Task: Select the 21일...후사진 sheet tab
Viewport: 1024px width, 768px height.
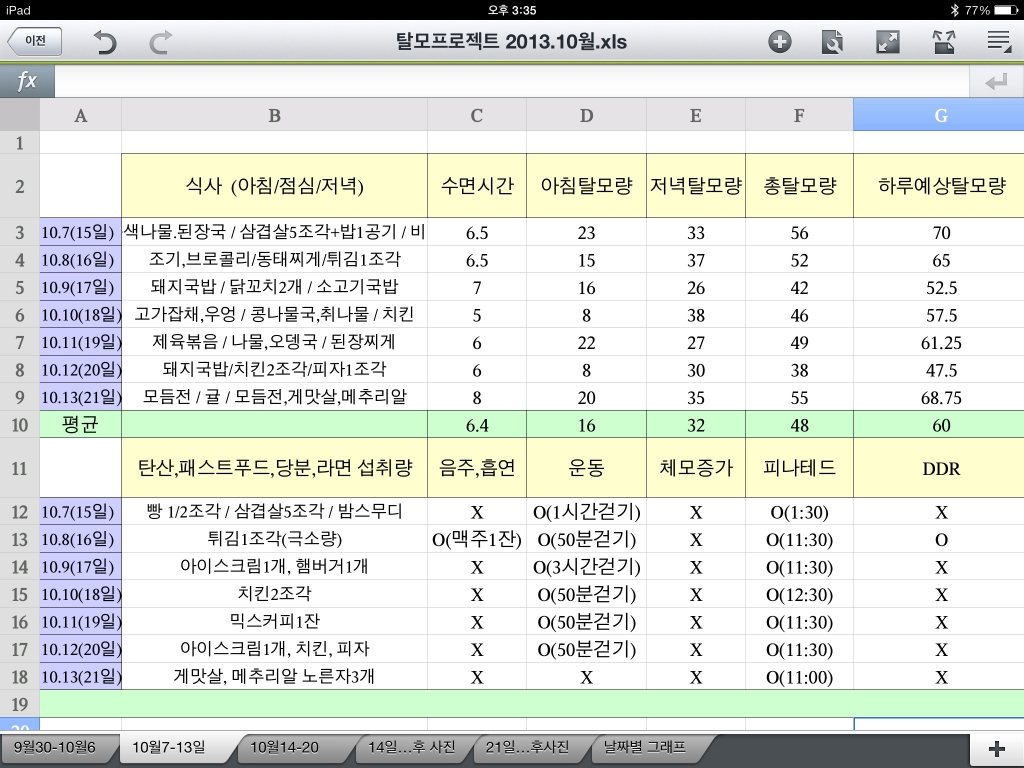Action: (x=528, y=747)
